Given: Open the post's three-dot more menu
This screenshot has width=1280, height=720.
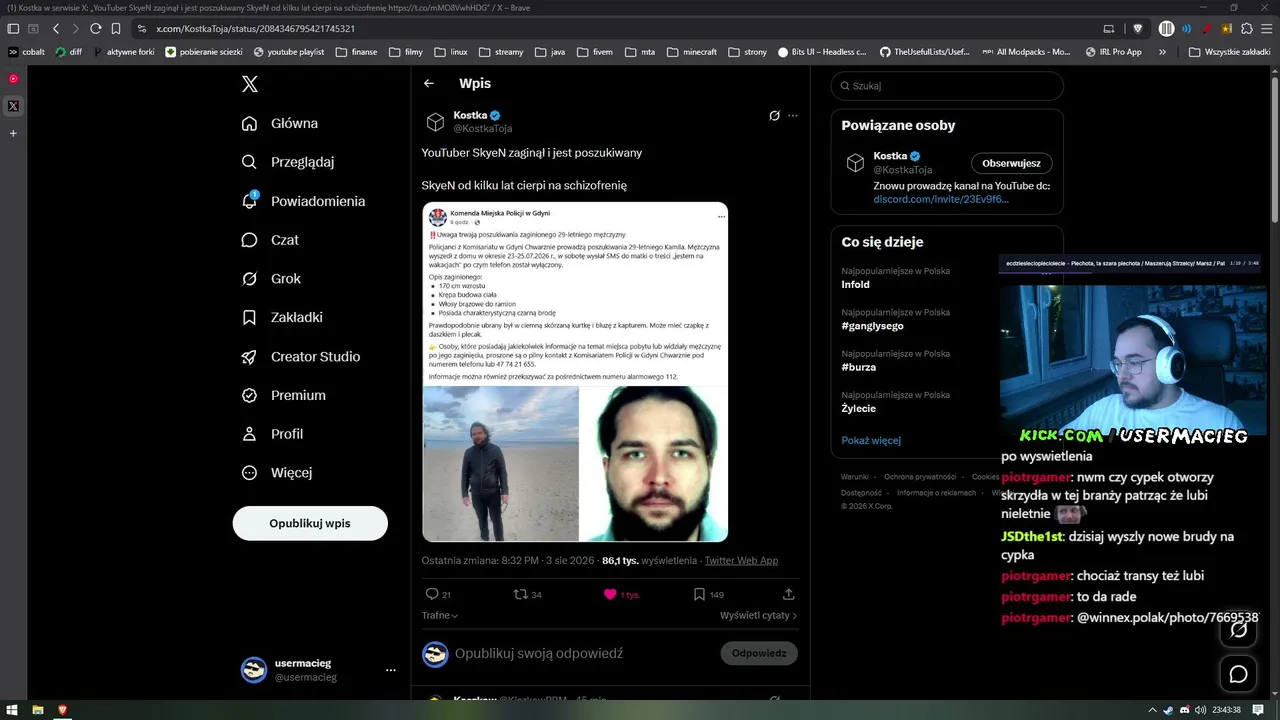Looking at the screenshot, I should pyautogui.click(x=793, y=116).
